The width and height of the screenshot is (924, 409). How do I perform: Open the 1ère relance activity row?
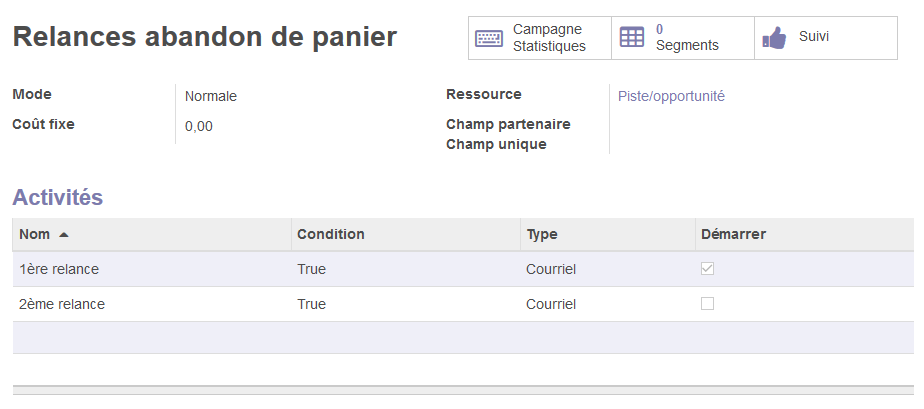point(59,269)
